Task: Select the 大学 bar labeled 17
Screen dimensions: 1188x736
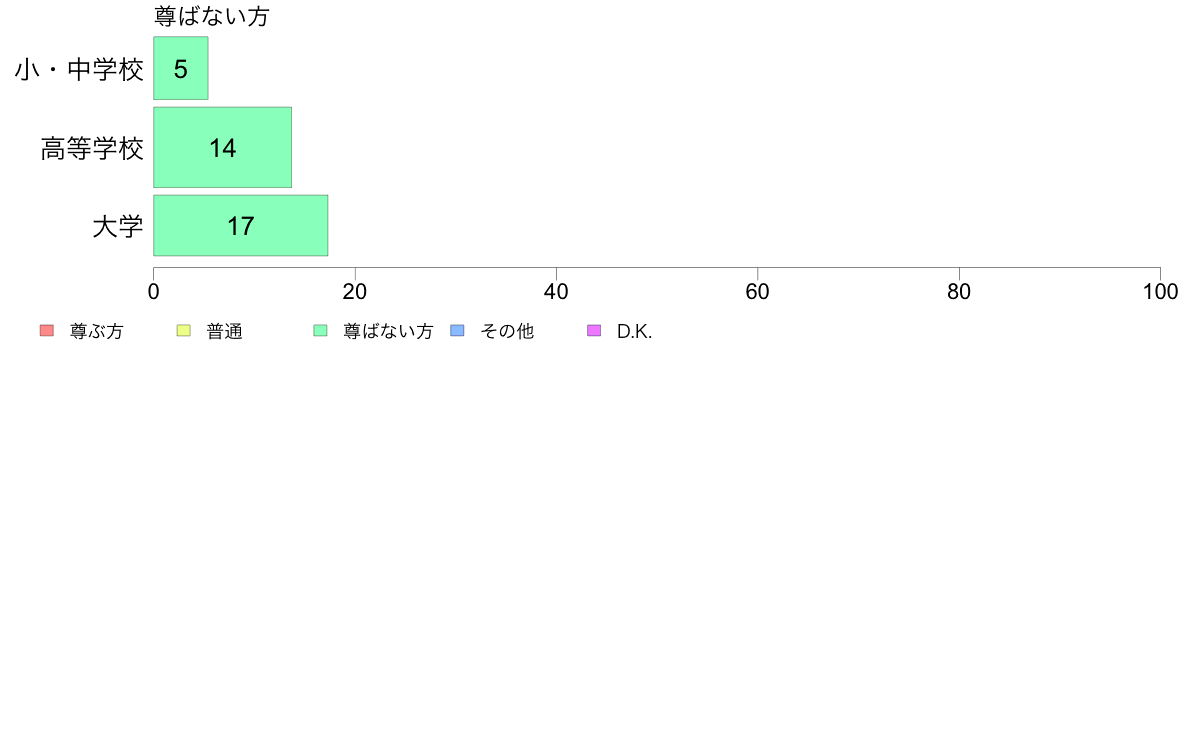Action: coord(241,226)
